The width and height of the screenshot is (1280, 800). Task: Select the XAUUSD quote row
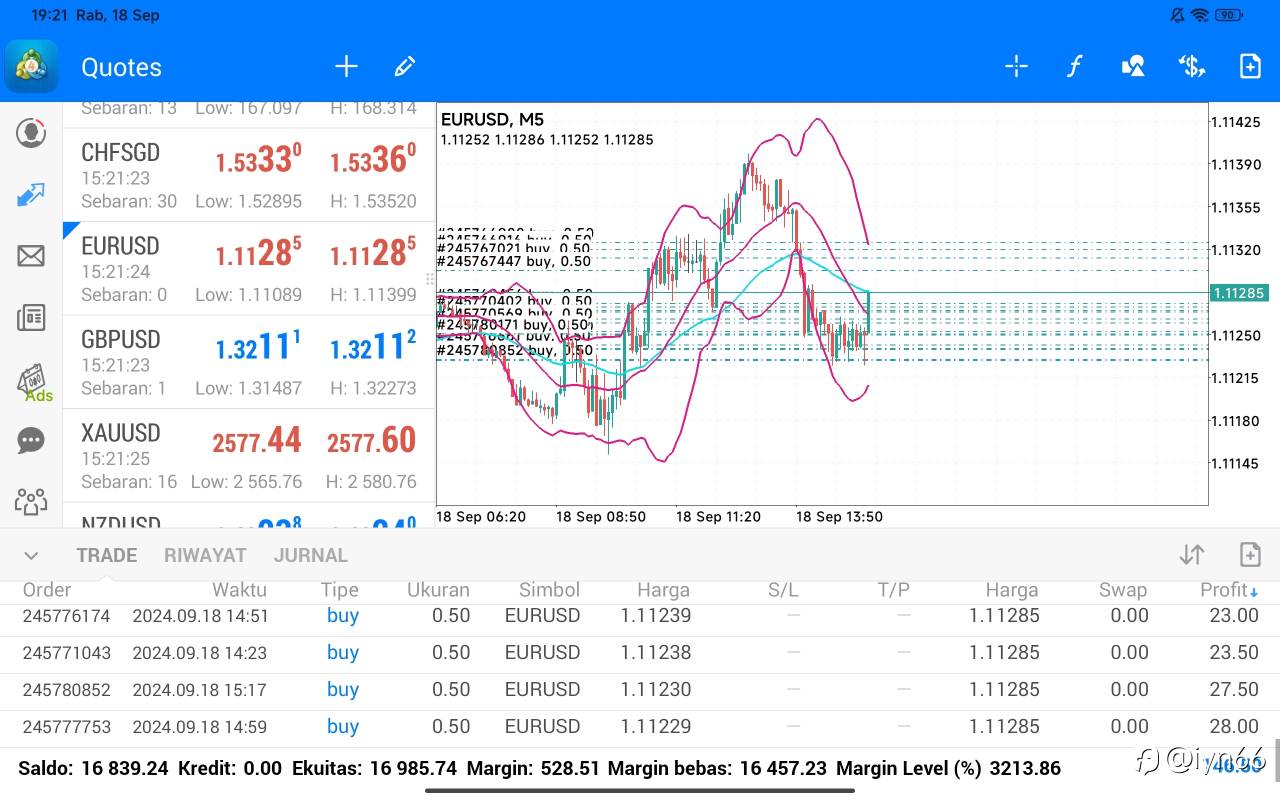coord(248,455)
